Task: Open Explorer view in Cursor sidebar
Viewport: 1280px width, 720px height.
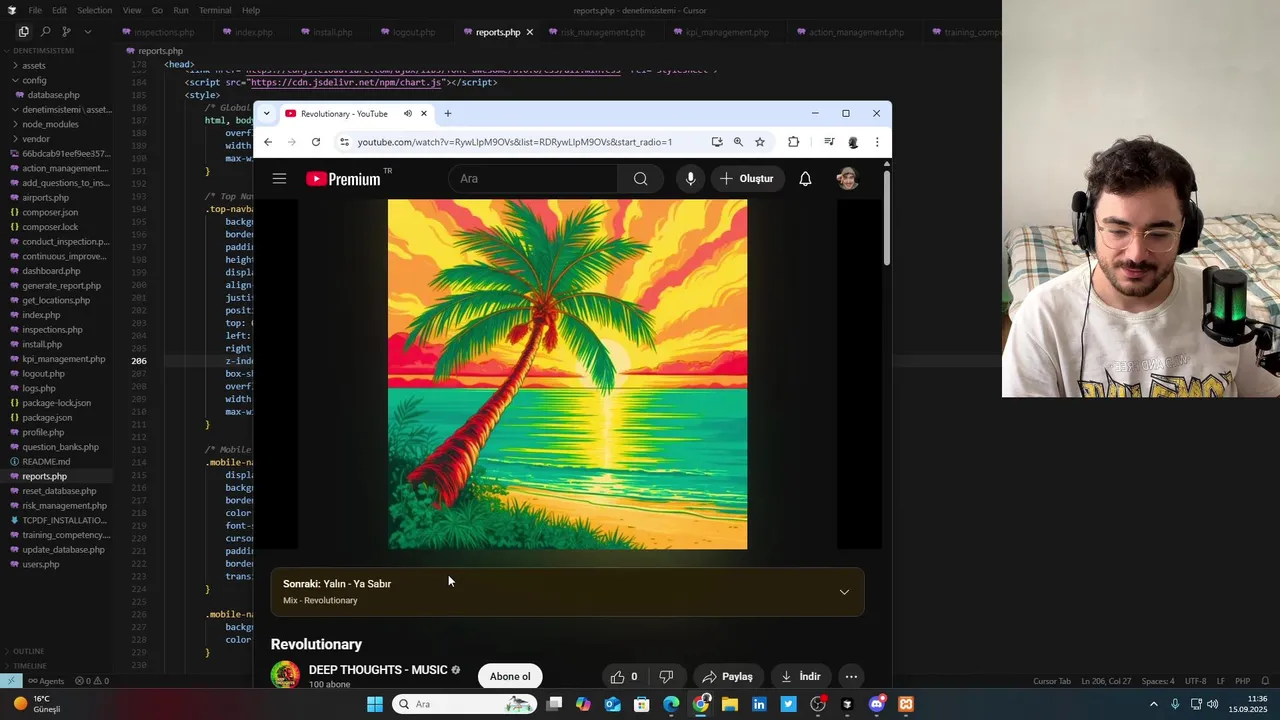Action: tap(24, 32)
